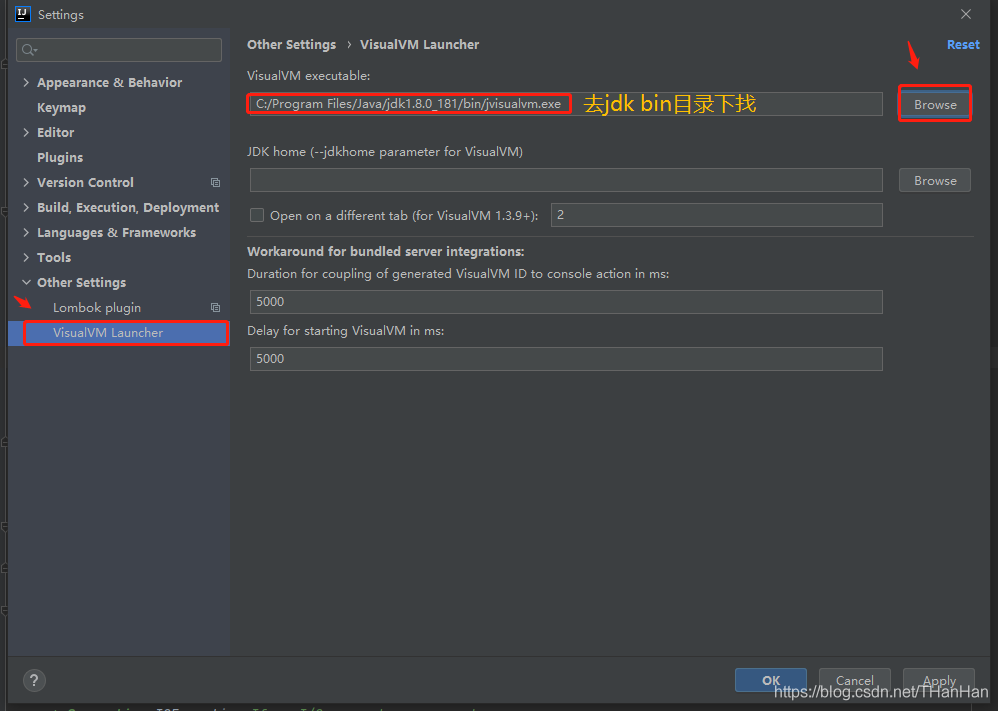Click the Cancel button
This screenshot has height=711, width=998.
pos(855,680)
